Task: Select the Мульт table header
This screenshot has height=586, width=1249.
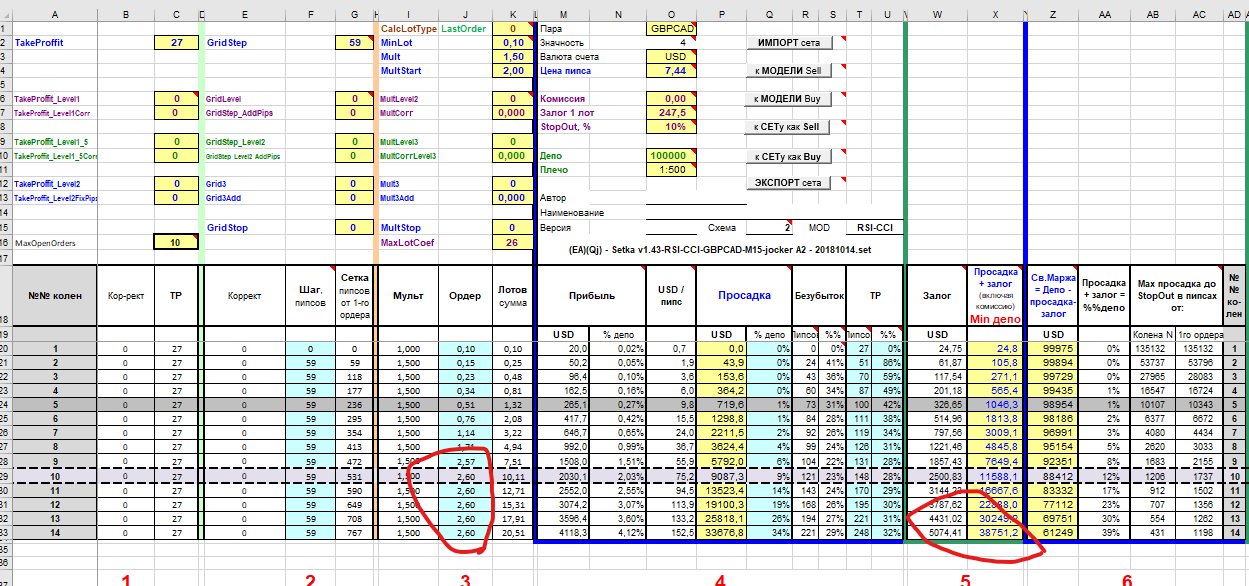Action: 408,296
